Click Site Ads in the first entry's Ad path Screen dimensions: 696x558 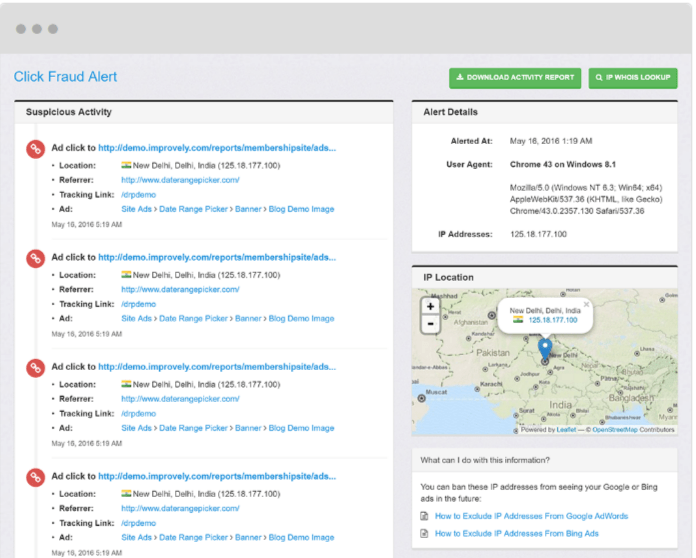137,209
